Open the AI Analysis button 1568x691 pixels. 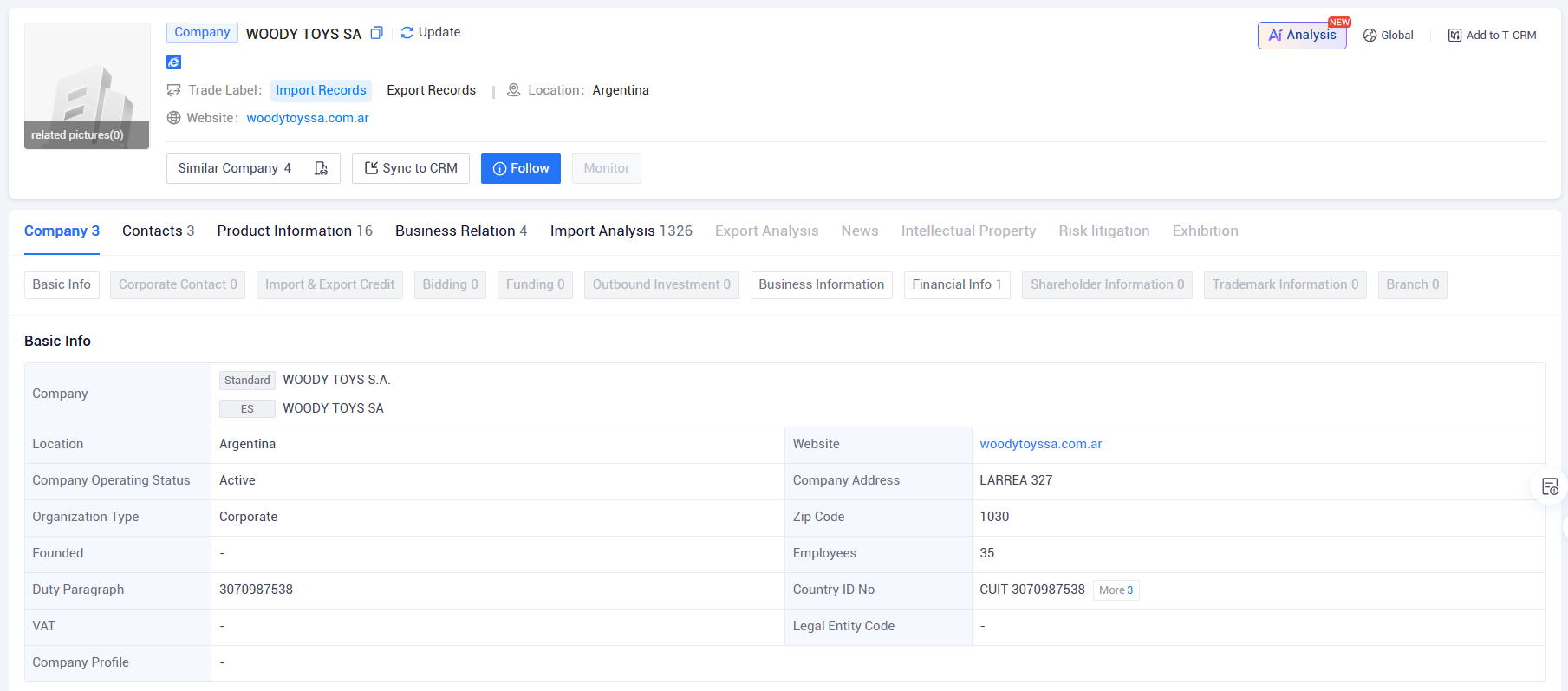coord(1302,36)
